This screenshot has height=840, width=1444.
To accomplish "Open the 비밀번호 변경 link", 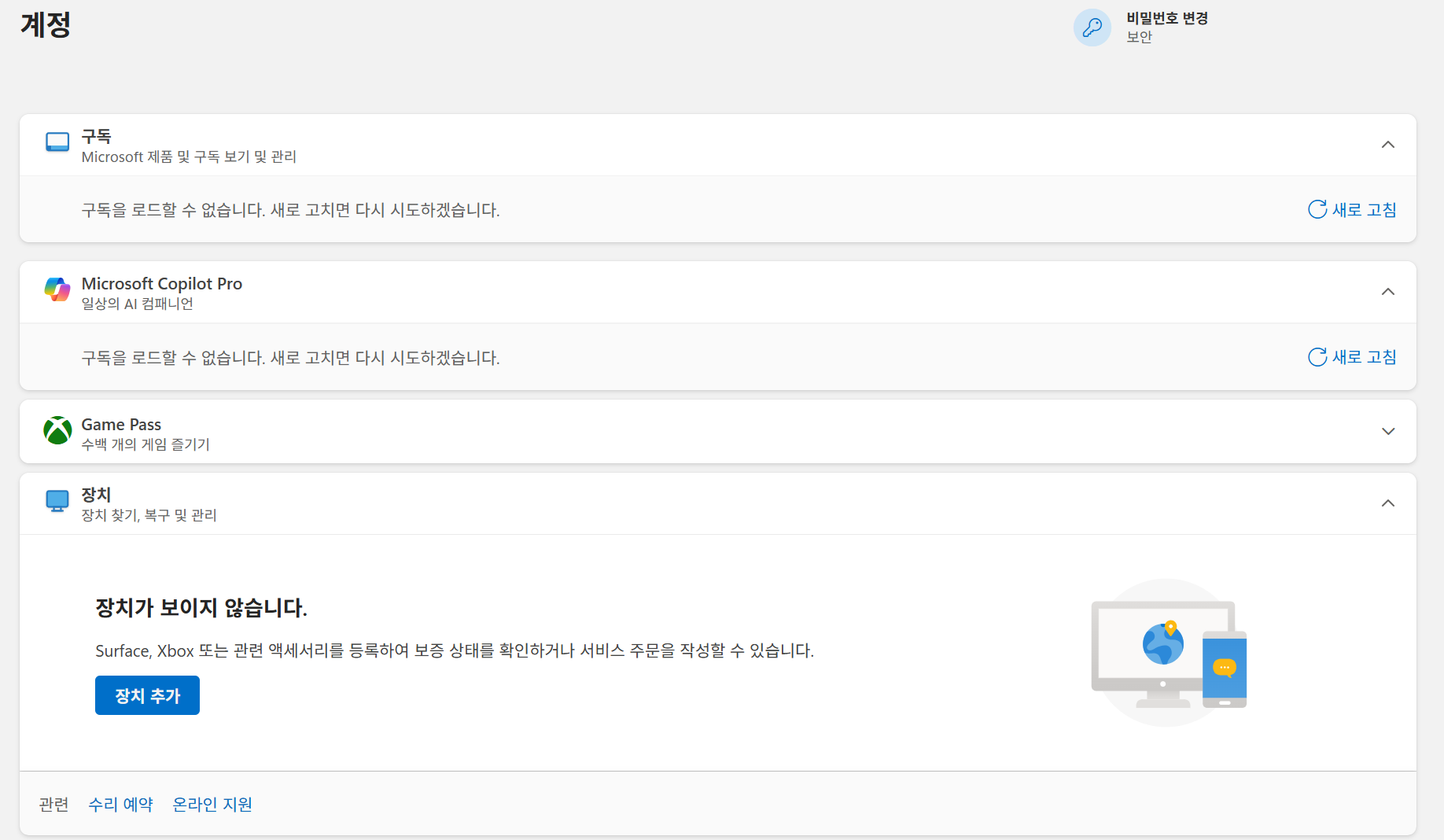I will pos(1167,18).
